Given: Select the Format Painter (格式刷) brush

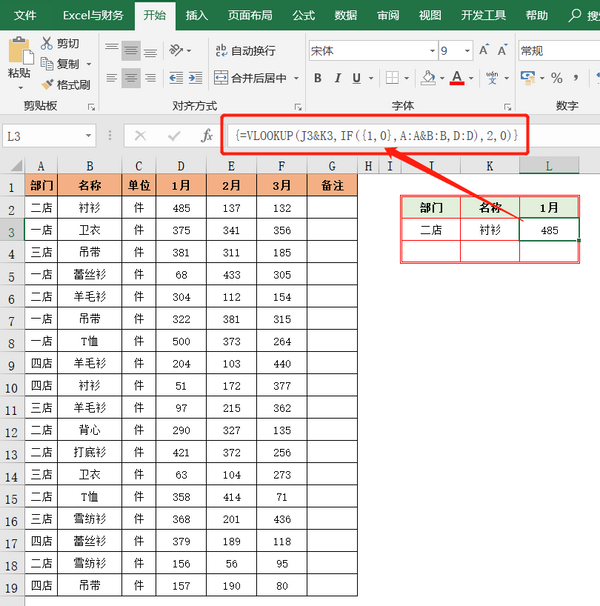Looking at the screenshot, I should [x=47, y=84].
